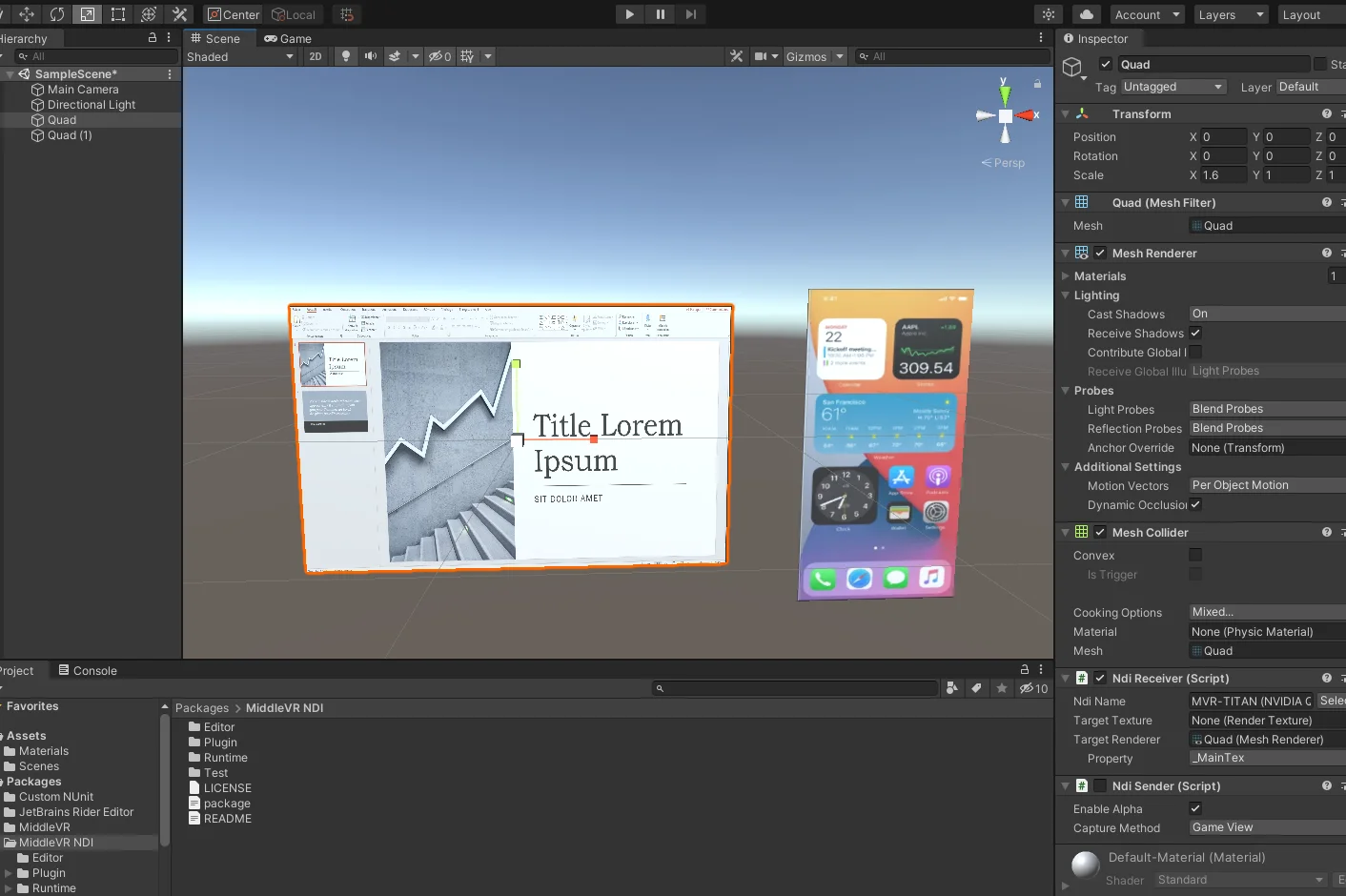This screenshot has height=896, width=1346.
Task: Click the orientation gizmo X axis cone
Action: point(1028,115)
